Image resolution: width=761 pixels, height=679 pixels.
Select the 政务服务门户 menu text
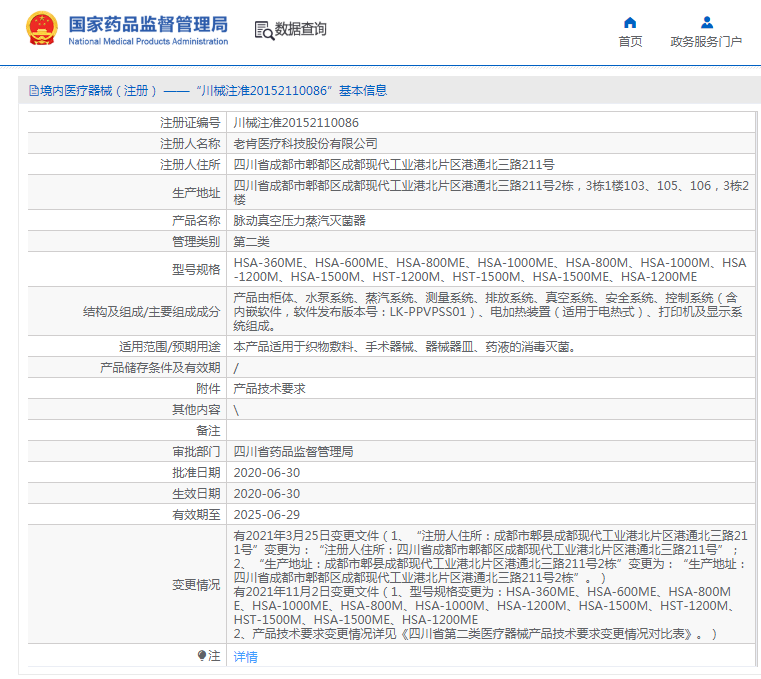click(x=706, y=42)
